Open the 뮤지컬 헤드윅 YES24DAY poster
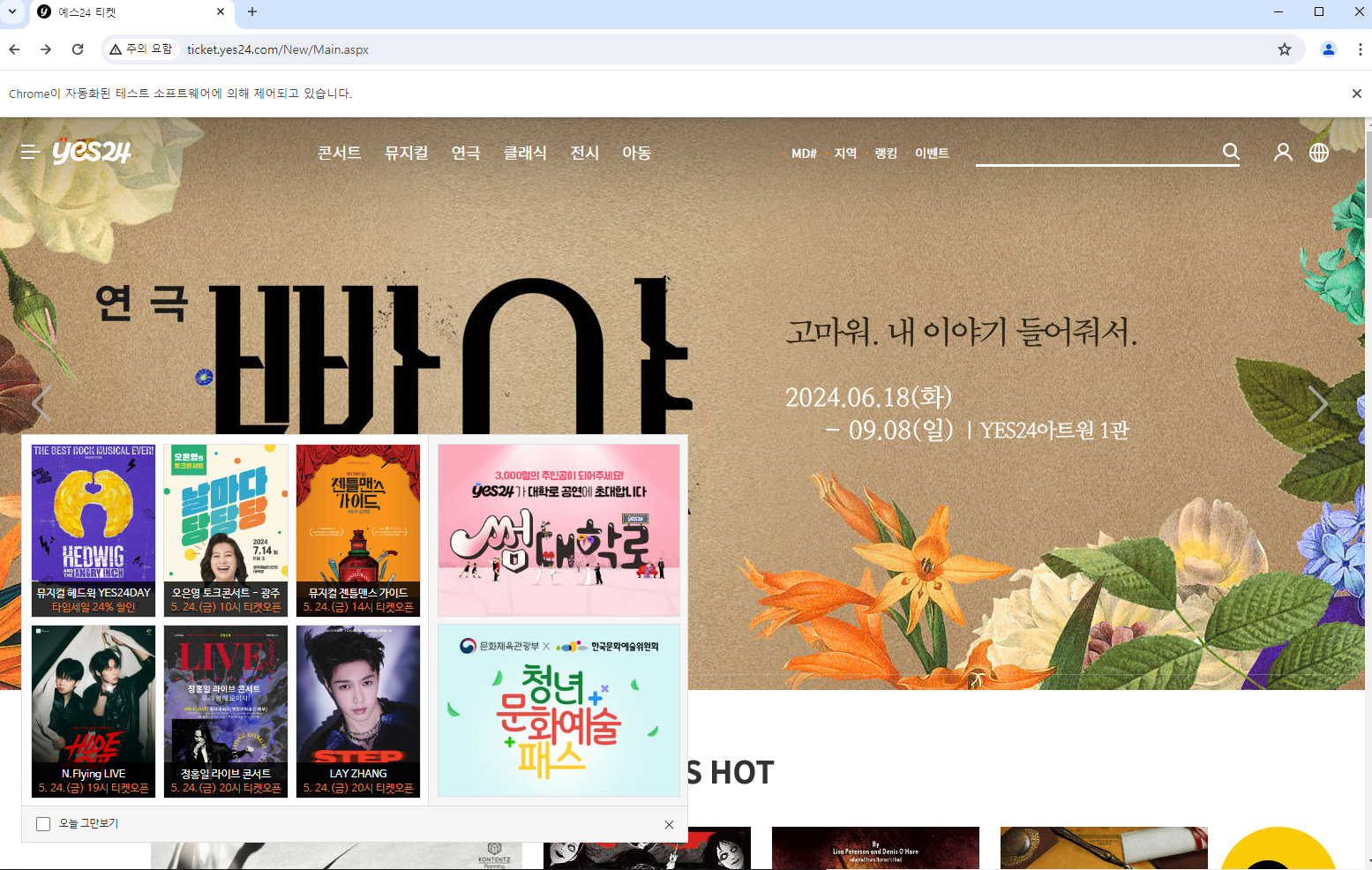 (x=94, y=530)
